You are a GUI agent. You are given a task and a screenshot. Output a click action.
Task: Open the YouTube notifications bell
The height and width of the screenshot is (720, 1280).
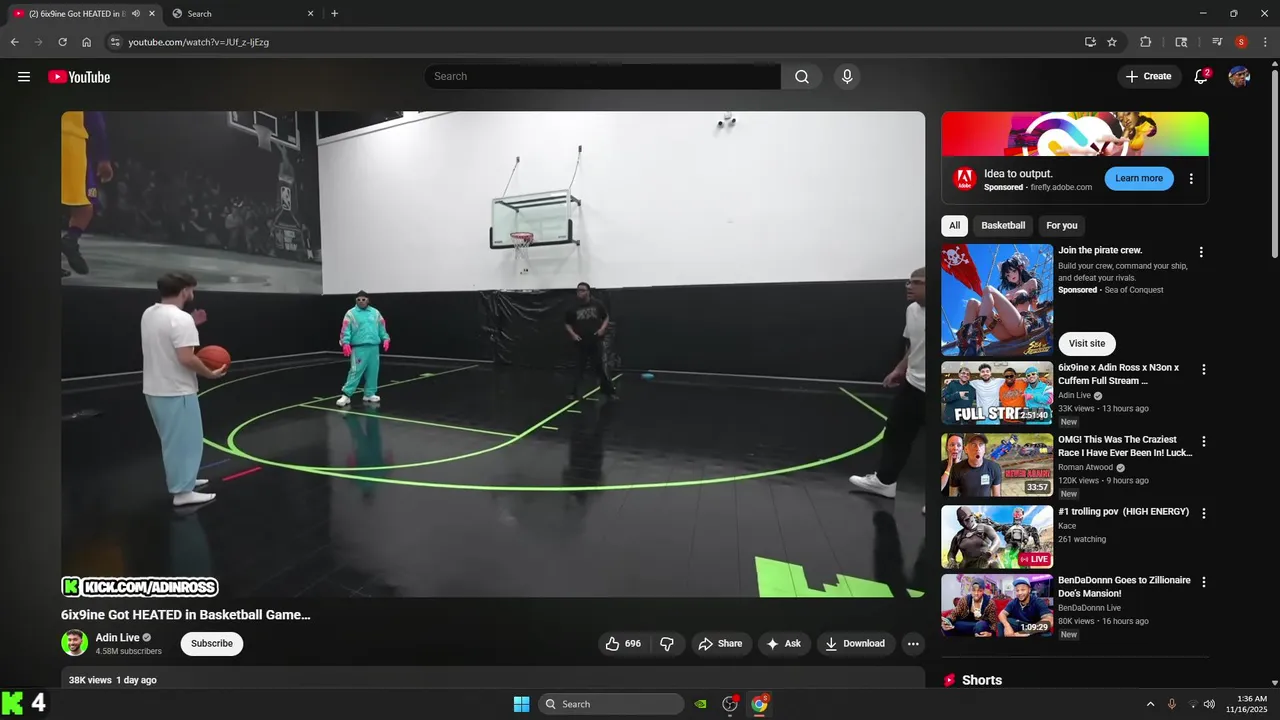point(1202,77)
